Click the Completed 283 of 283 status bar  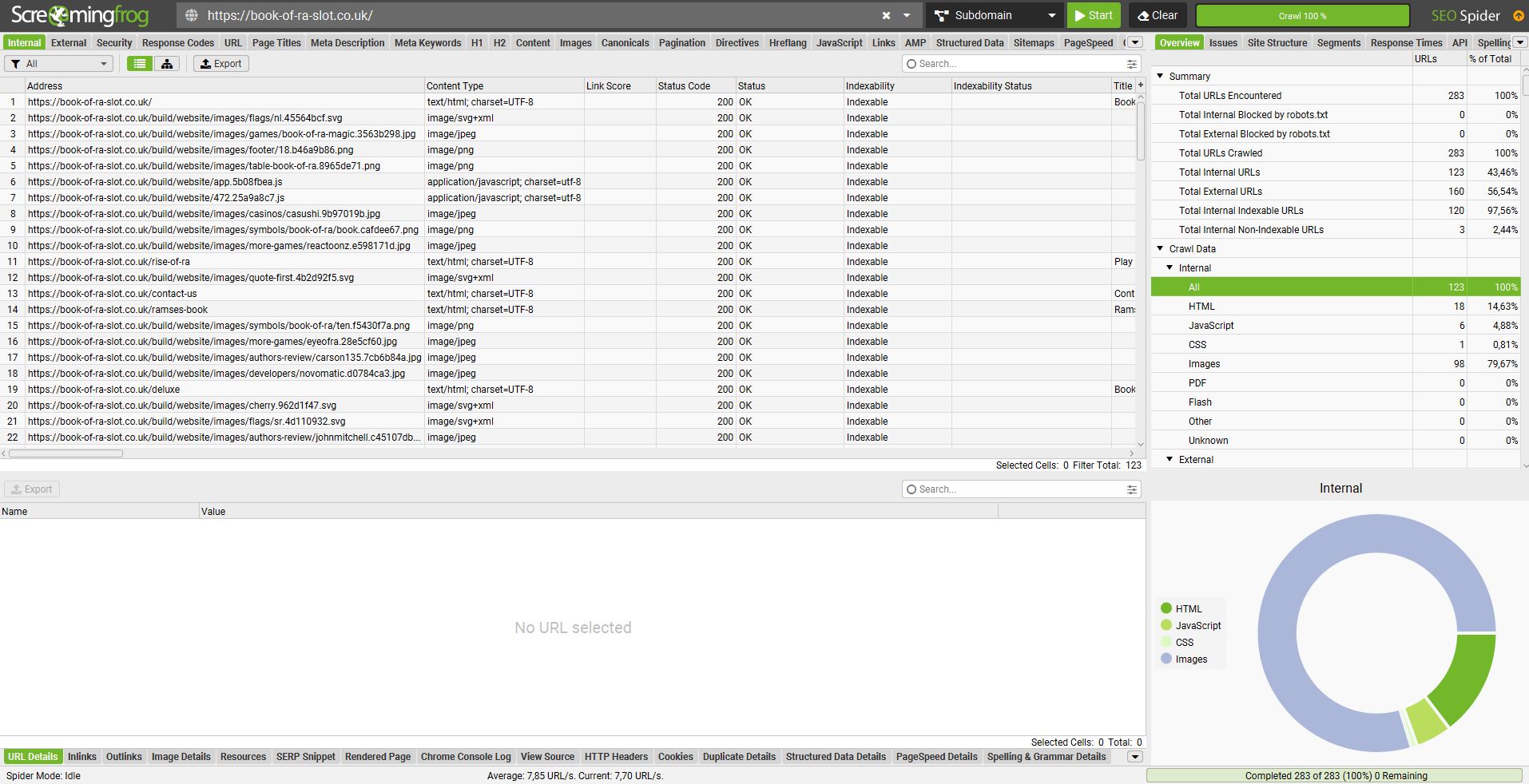[1335, 775]
